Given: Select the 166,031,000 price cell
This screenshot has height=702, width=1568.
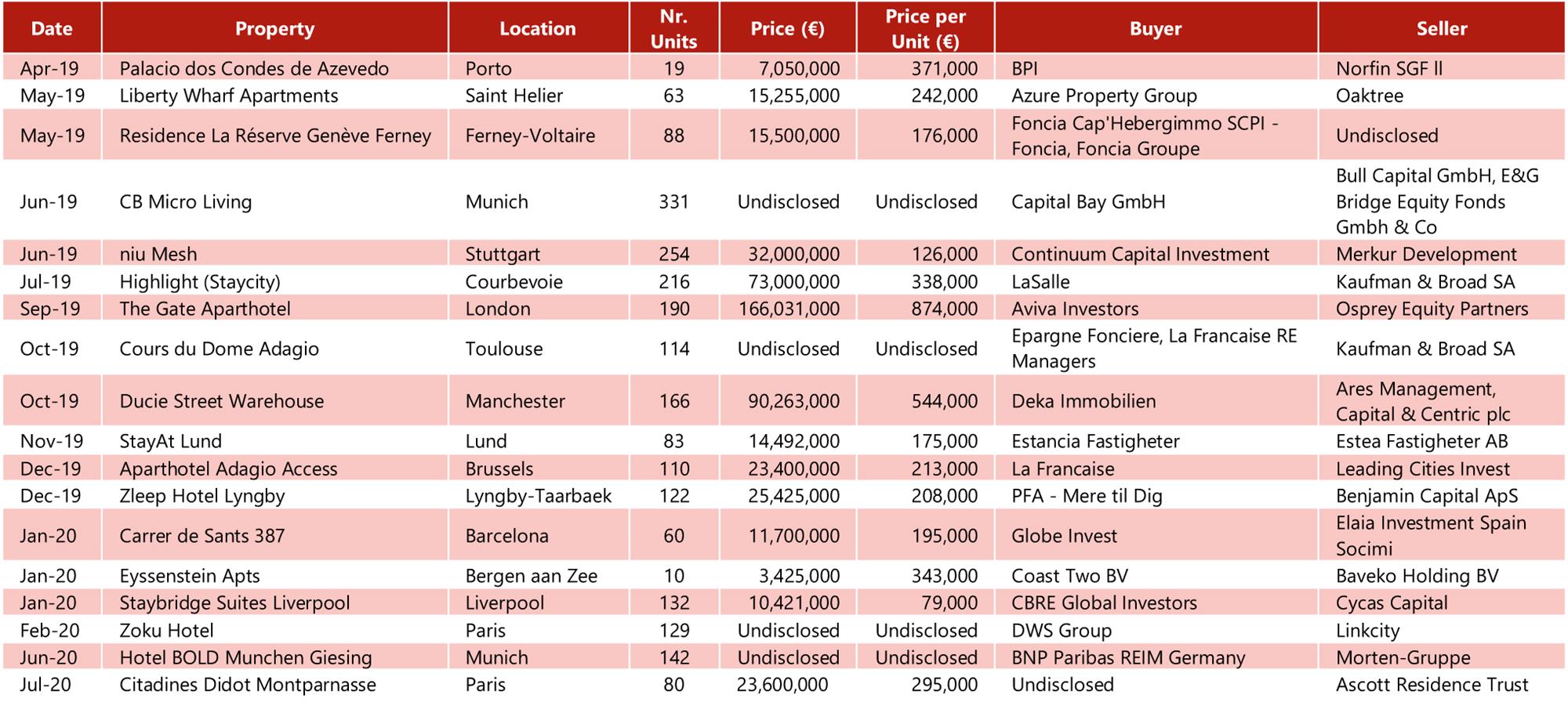Looking at the screenshot, I should 789,309.
